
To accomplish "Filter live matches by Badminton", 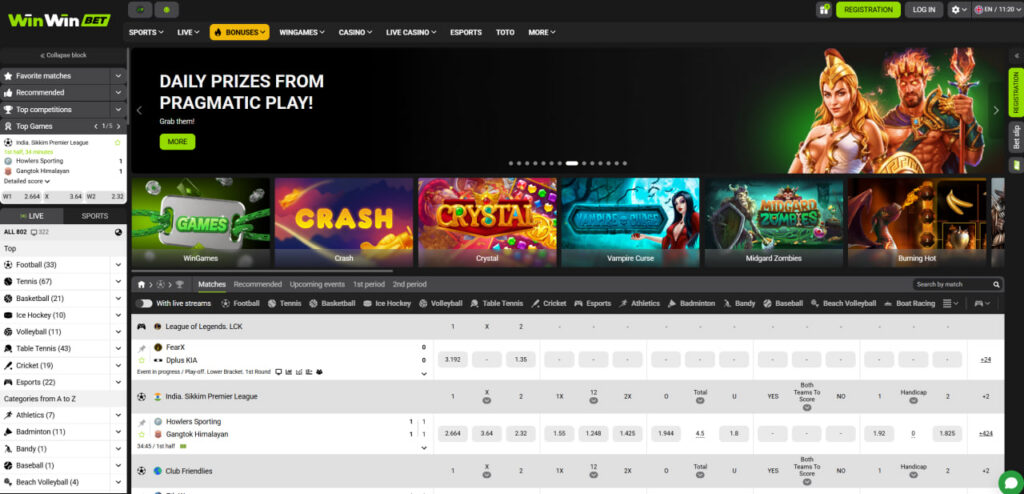I will 692,303.
